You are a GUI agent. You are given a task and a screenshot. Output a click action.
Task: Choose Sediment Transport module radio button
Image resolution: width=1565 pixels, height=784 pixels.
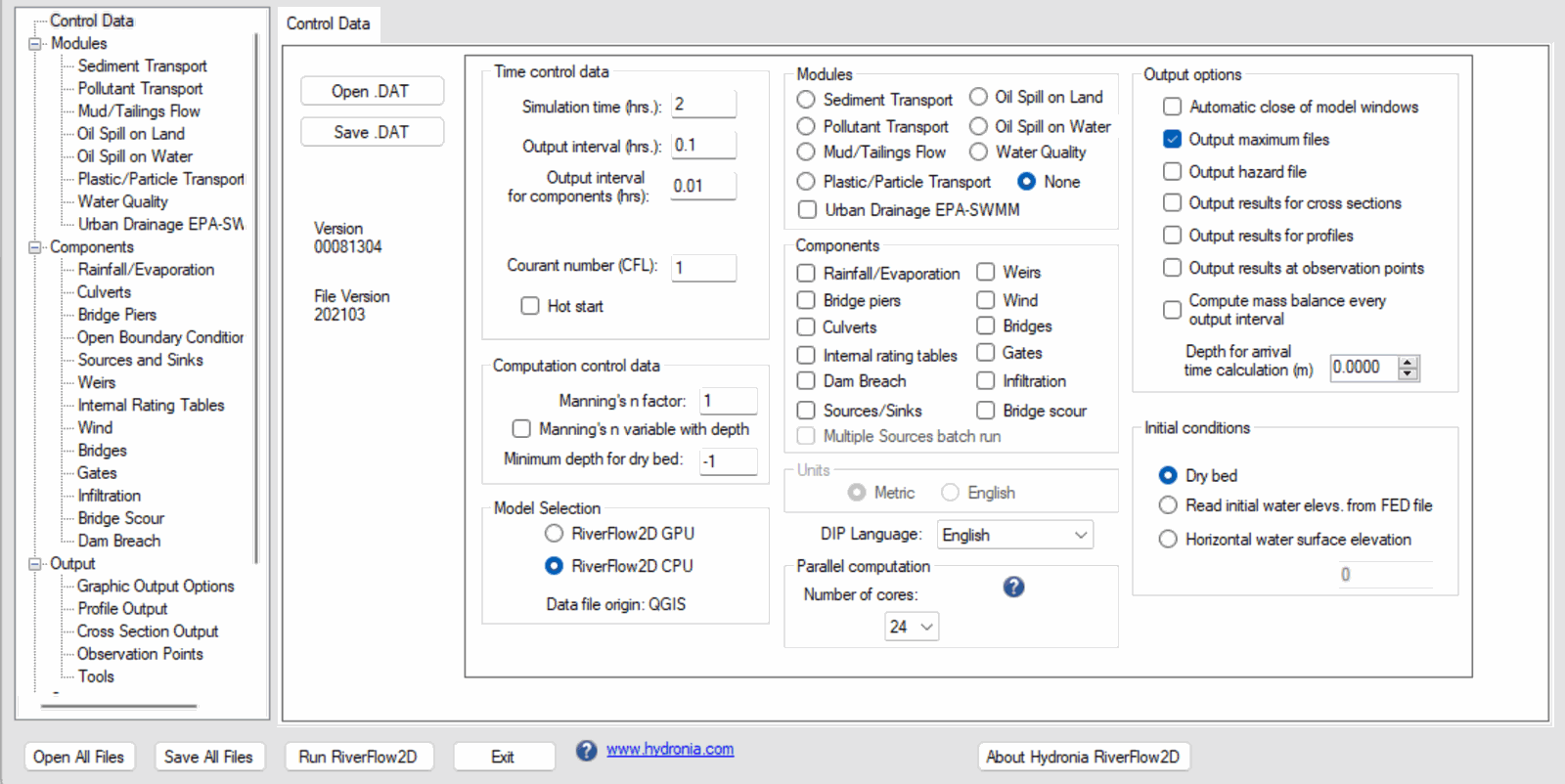click(x=806, y=100)
